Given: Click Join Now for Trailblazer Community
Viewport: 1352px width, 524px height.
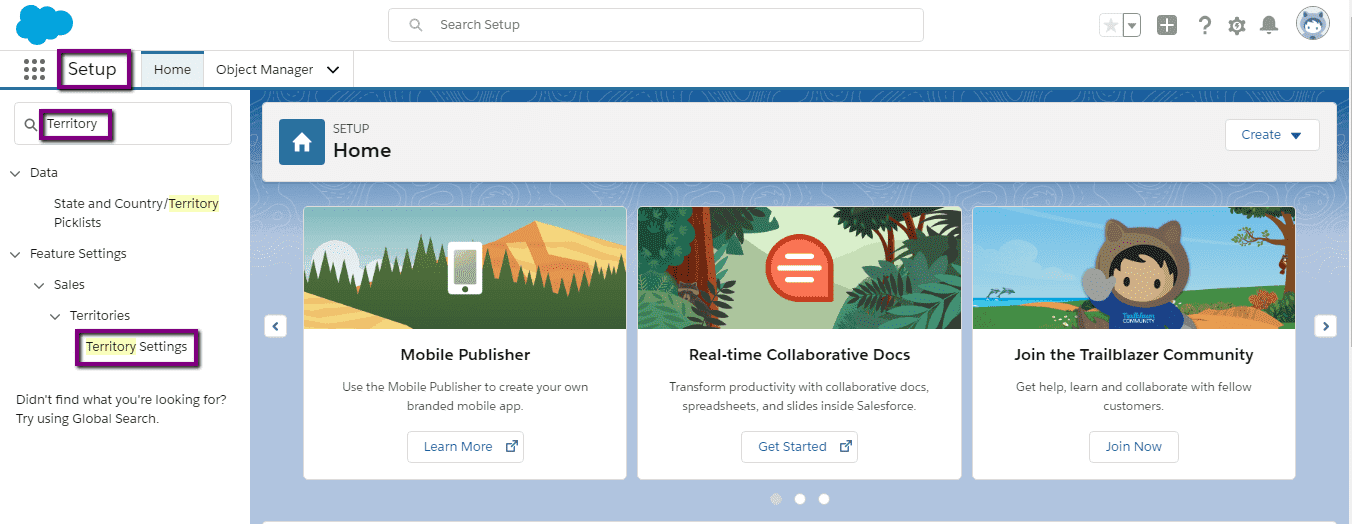Looking at the screenshot, I should [x=1134, y=447].
